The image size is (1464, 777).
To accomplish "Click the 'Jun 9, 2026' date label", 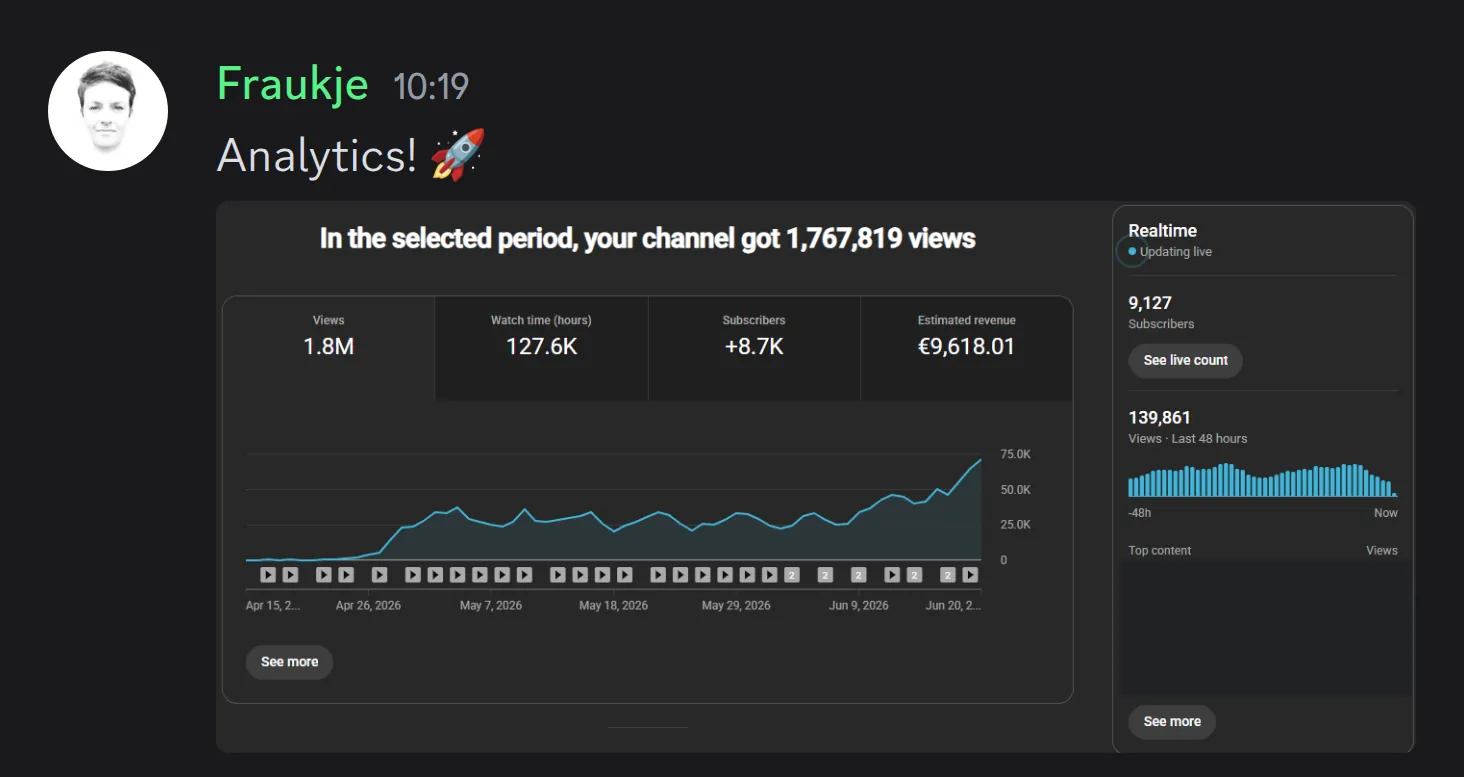I will point(857,606).
